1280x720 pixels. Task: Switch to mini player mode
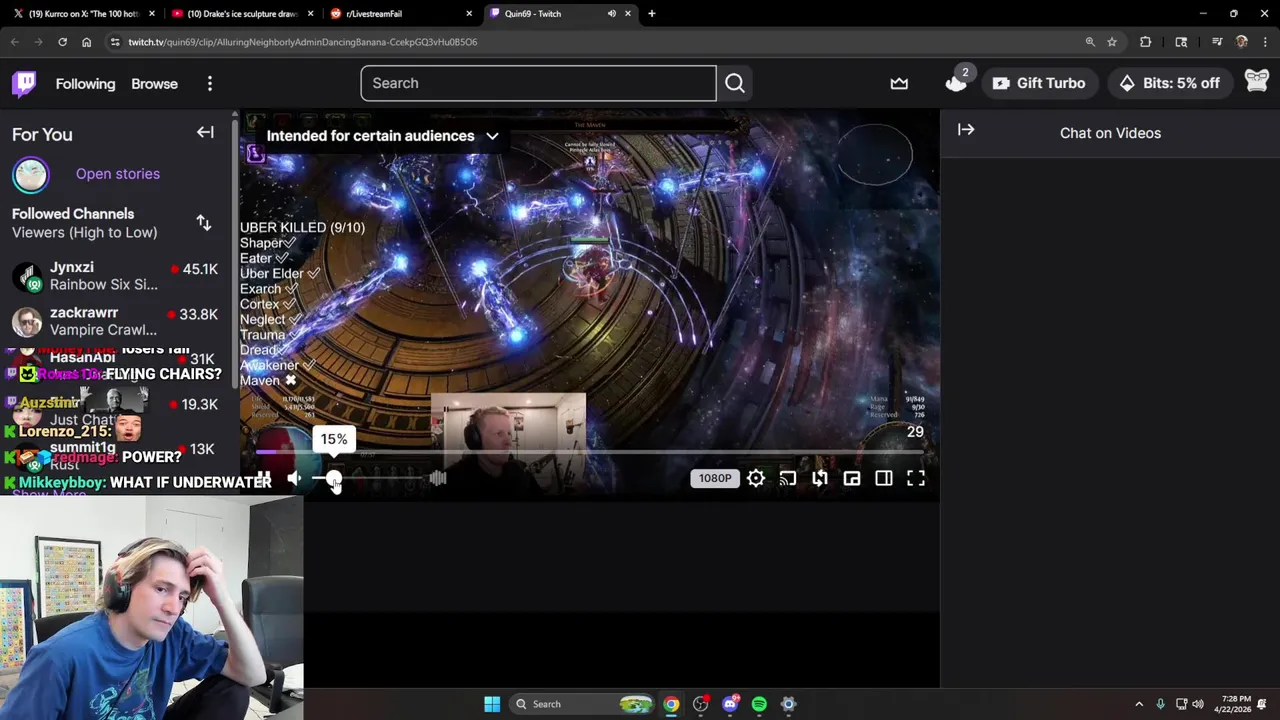852,478
